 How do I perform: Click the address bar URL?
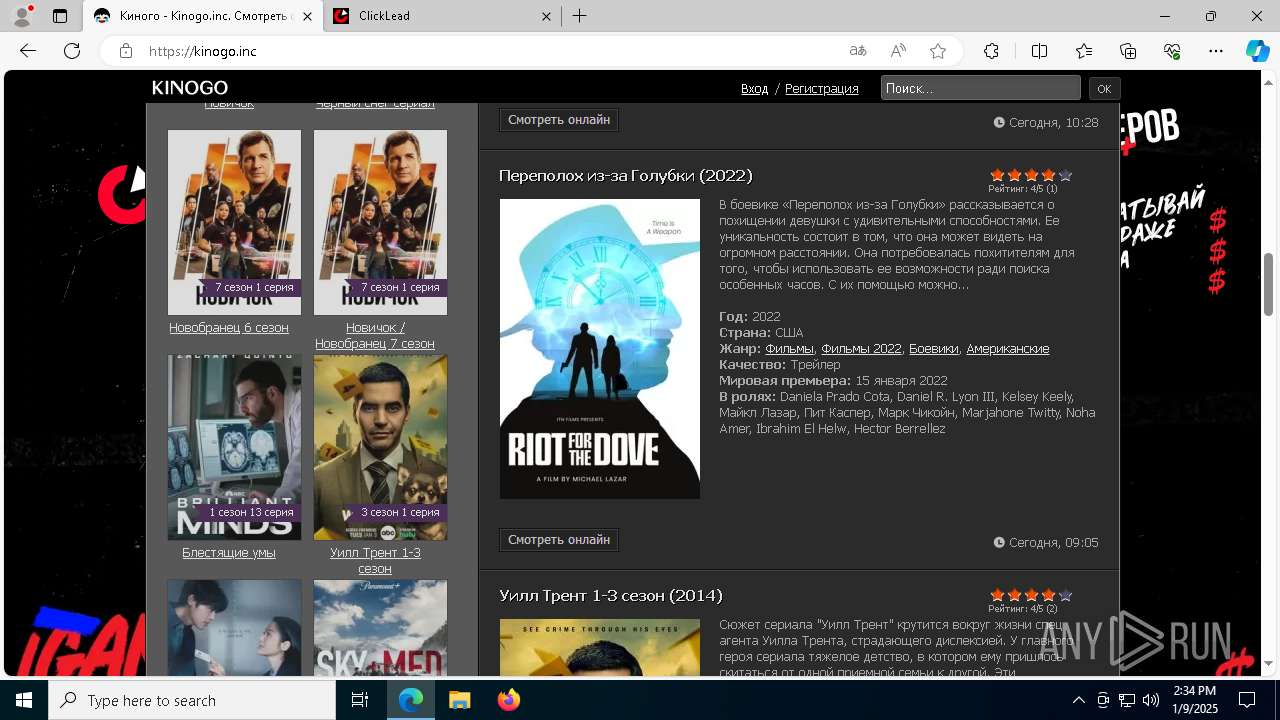tap(203, 51)
